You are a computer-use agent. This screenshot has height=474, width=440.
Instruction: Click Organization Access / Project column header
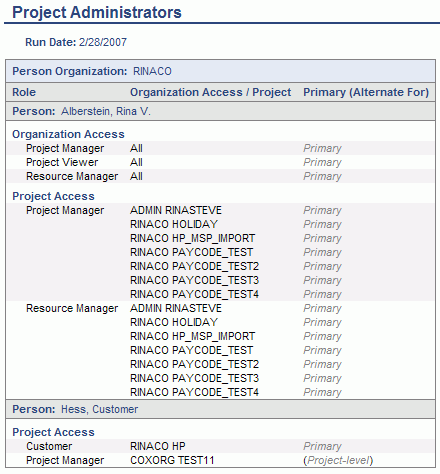point(210,92)
